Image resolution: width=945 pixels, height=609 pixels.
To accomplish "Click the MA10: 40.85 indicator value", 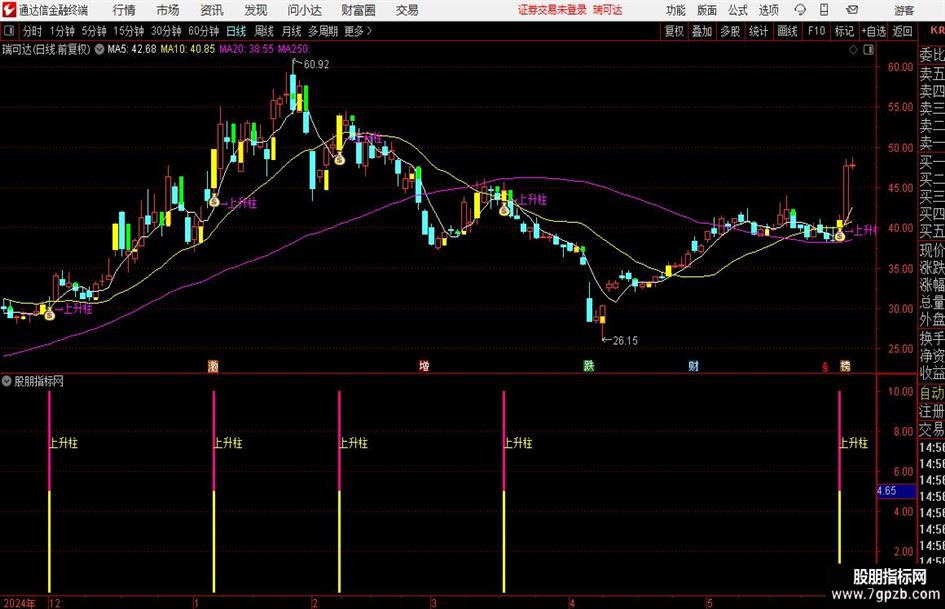I will click(x=187, y=49).
